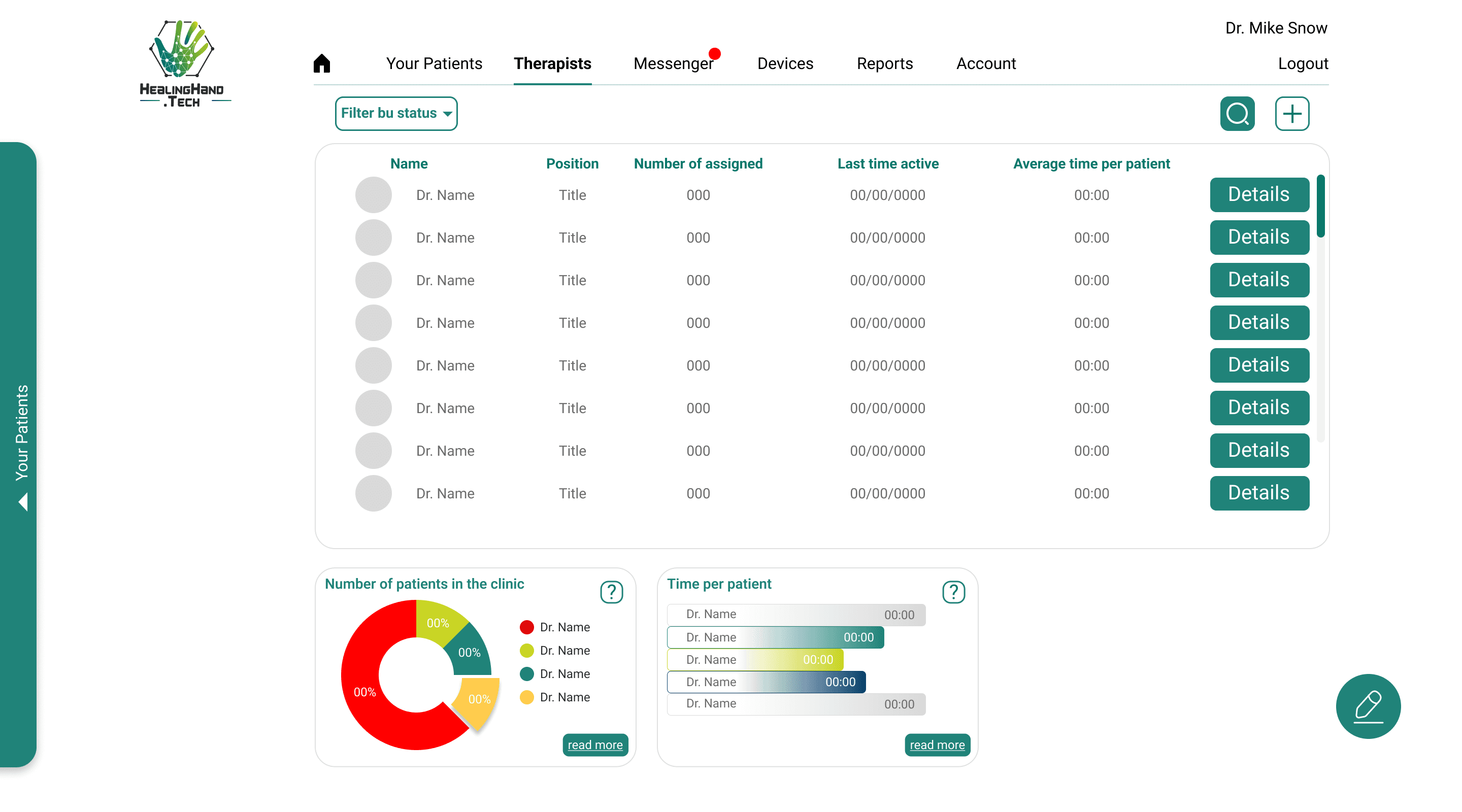Sort by Last time active column header
This screenshot has height=812, width=1462.
click(x=888, y=163)
